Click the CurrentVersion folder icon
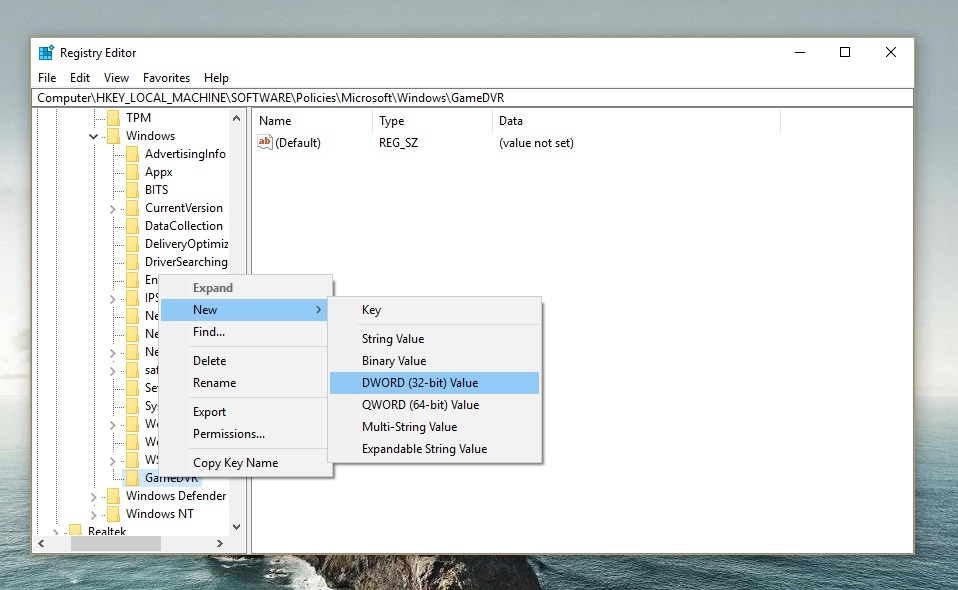The image size is (958, 590). [x=133, y=208]
